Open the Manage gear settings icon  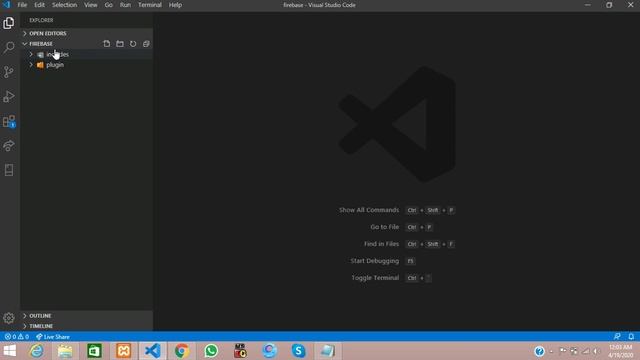(x=9, y=318)
